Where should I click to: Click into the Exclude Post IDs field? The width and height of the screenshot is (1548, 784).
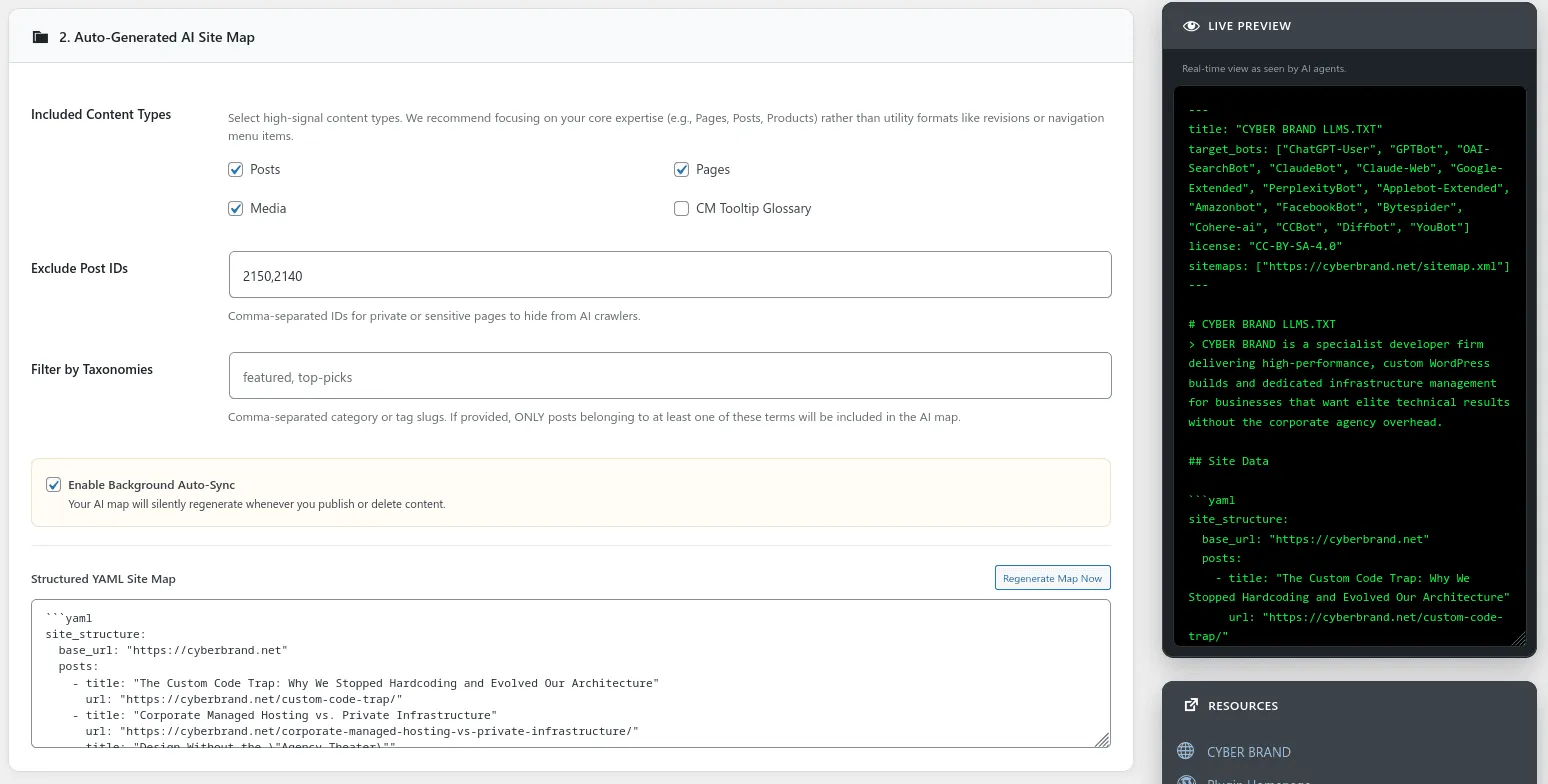(670, 275)
